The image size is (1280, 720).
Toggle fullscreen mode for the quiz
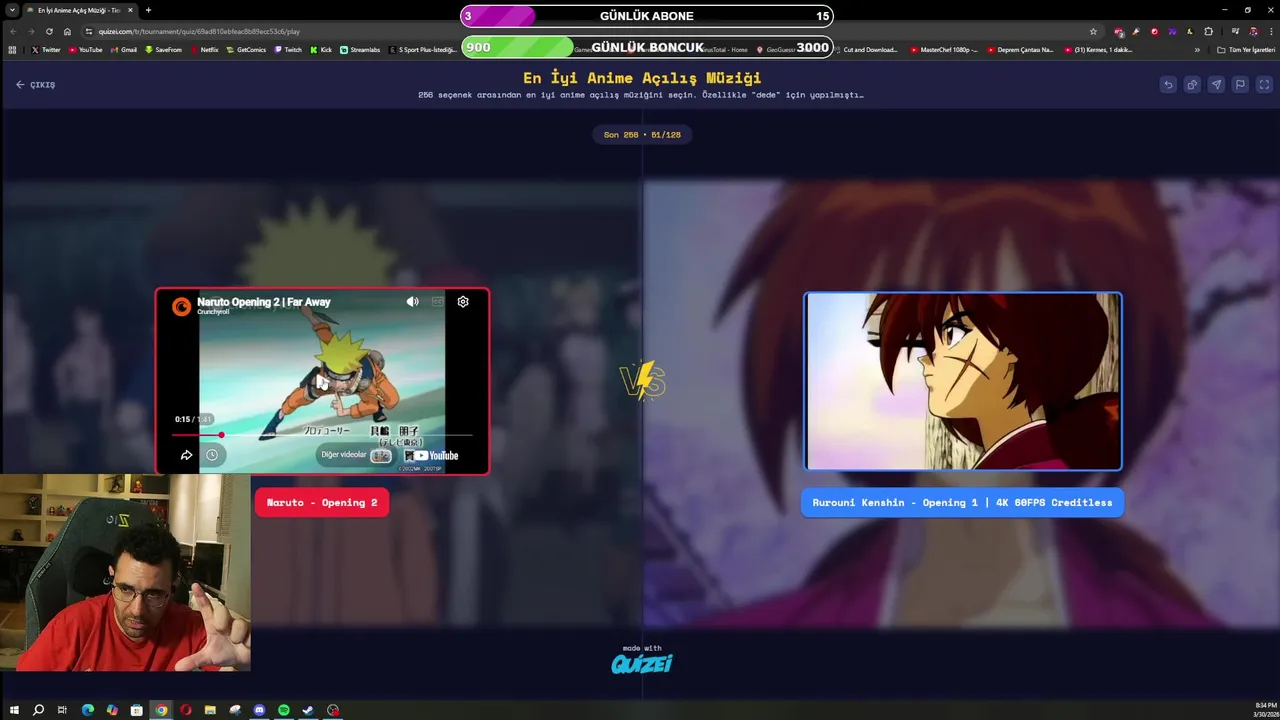(x=1264, y=85)
